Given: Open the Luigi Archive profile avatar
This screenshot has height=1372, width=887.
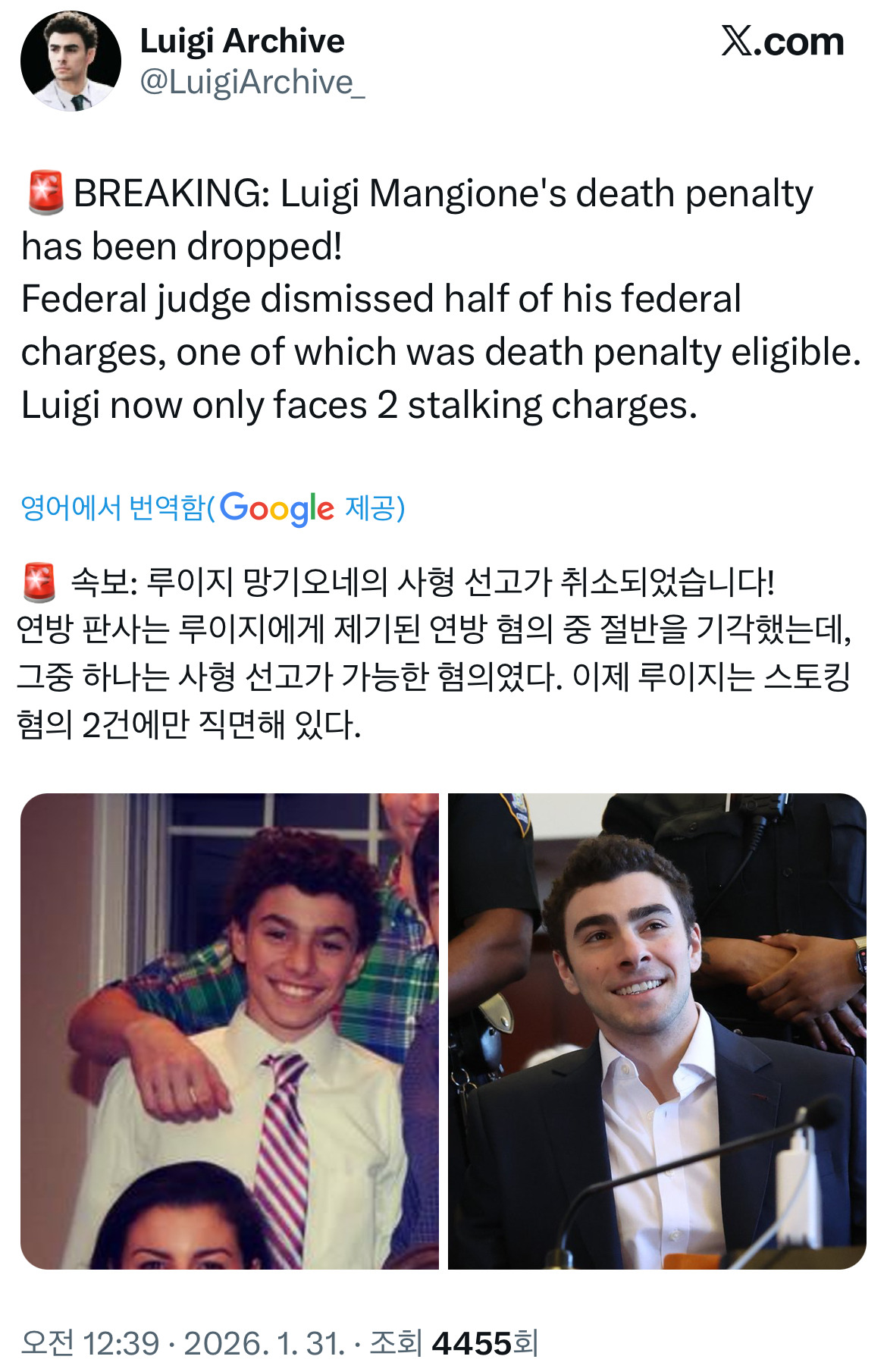Looking at the screenshot, I should click(x=71, y=61).
